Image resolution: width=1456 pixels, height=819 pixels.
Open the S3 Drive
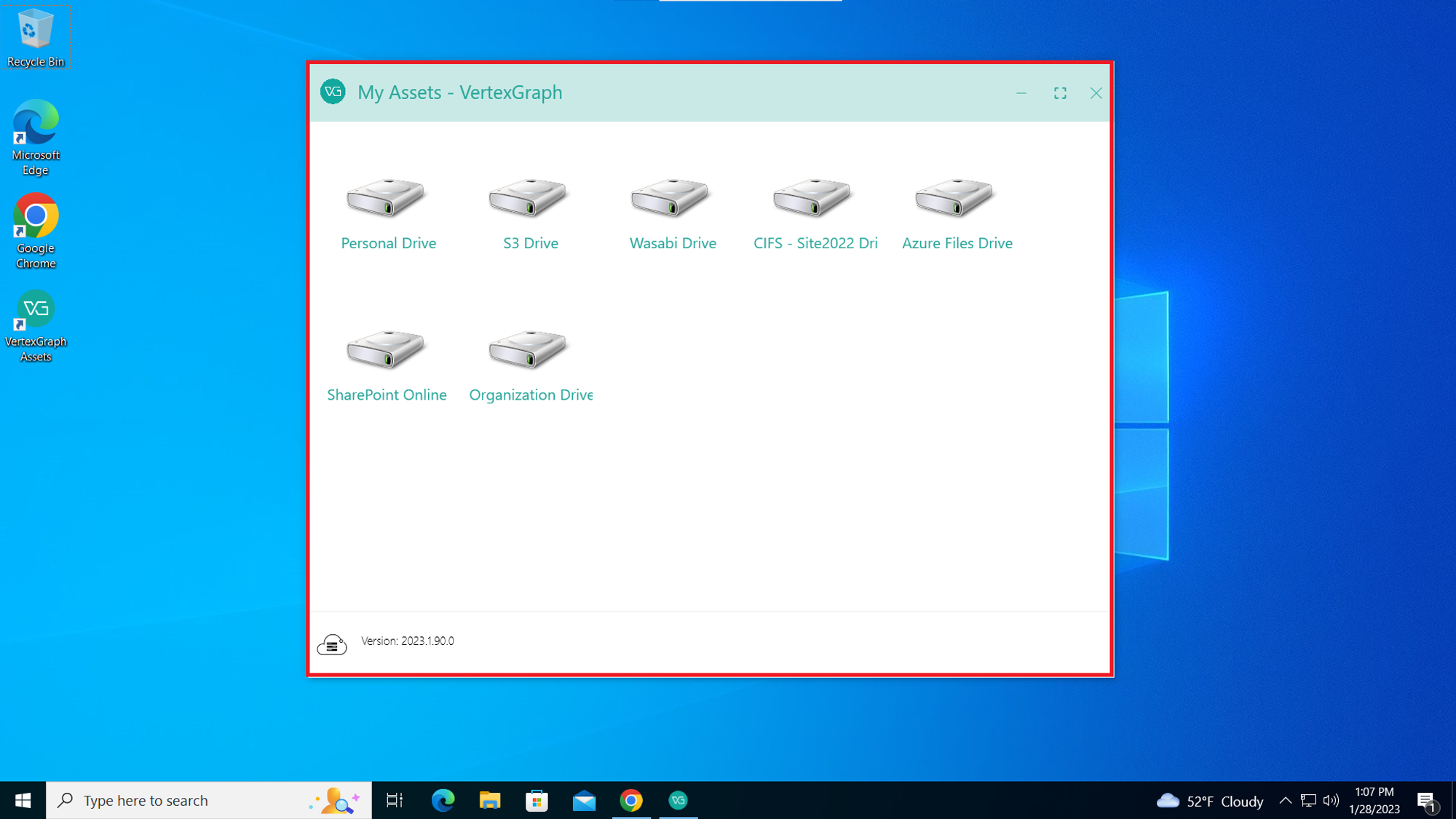click(x=529, y=210)
